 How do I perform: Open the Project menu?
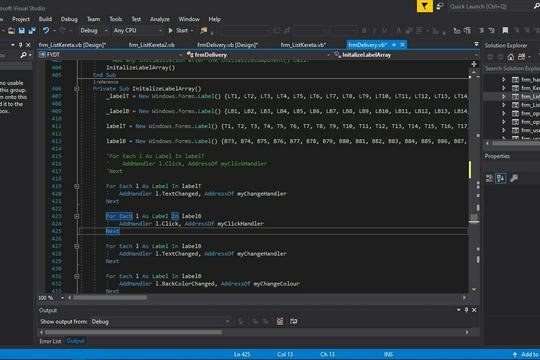[21, 19]
